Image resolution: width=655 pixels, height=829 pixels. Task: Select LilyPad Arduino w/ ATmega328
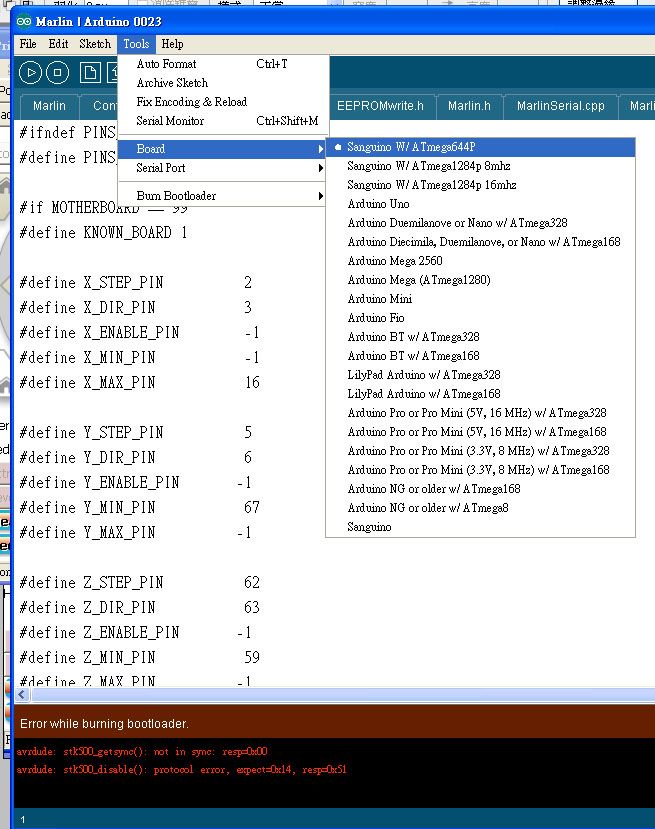point(481,375)
